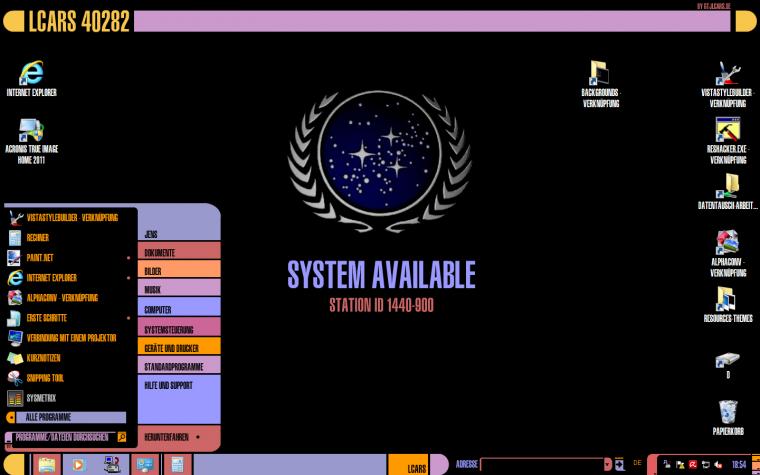Click Herunterfahren shutdown button
The width and height of the screenshot is (760, 475).
pos(166,437)
